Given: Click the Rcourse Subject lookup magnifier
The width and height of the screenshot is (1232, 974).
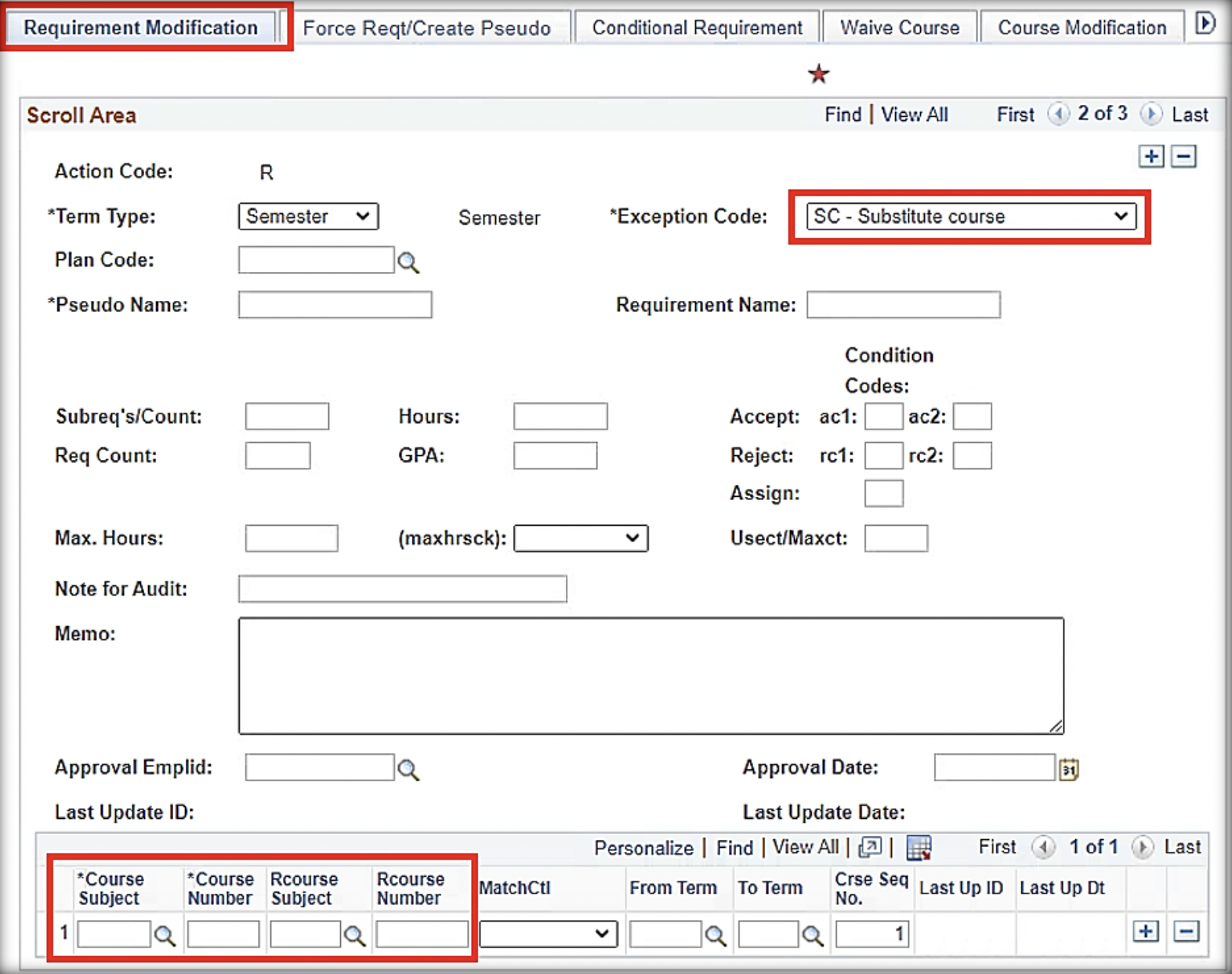Looking at the screenshot, I should tap(355, 935).
